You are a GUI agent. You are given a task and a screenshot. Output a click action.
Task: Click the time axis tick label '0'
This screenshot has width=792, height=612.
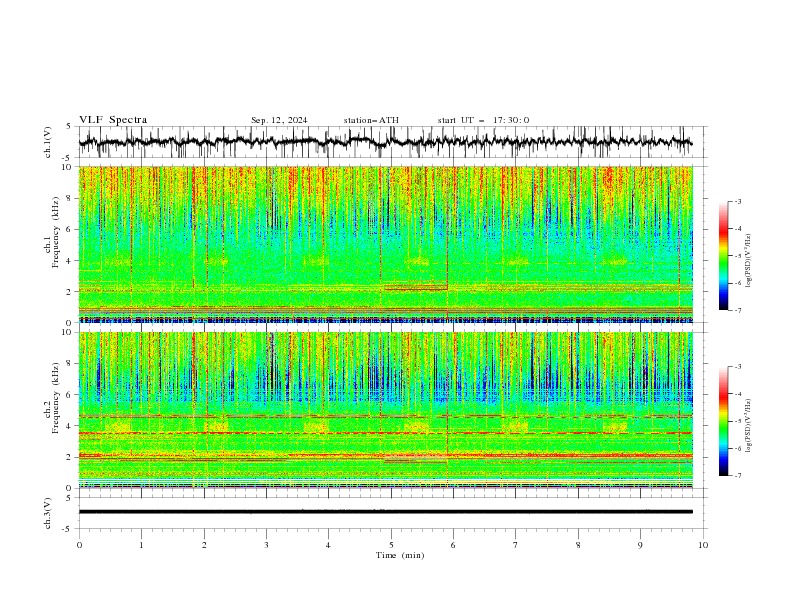pyautogui.click(x=79, y=545)
